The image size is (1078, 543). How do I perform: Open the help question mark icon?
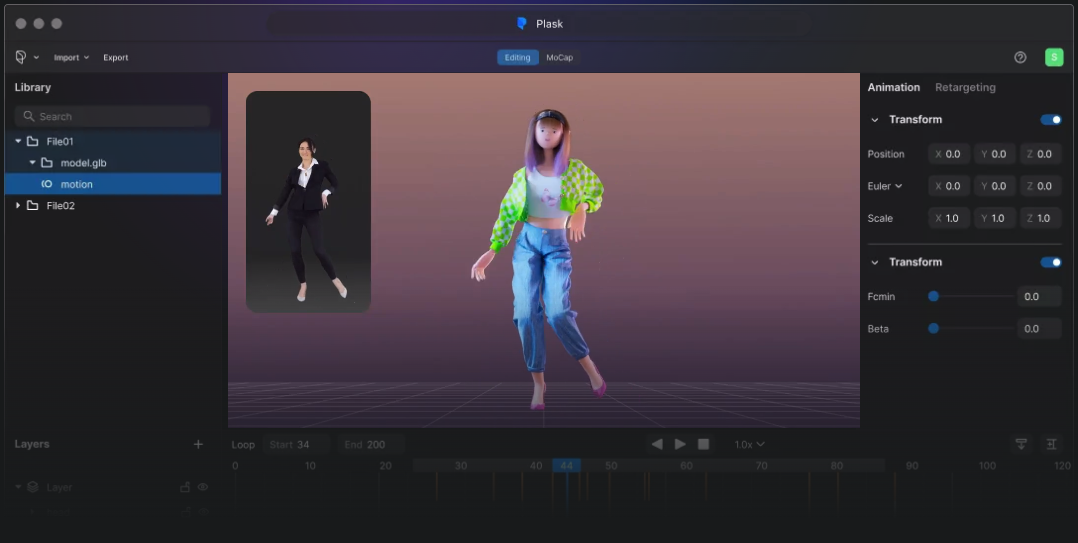(x=1020, y=57)
